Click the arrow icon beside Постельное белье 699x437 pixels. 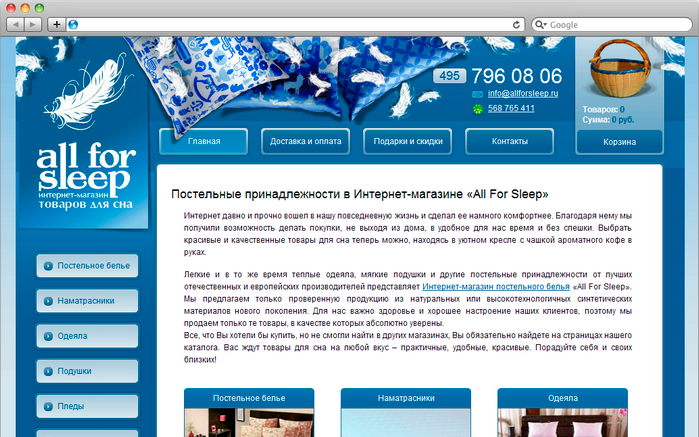(48, 266)
